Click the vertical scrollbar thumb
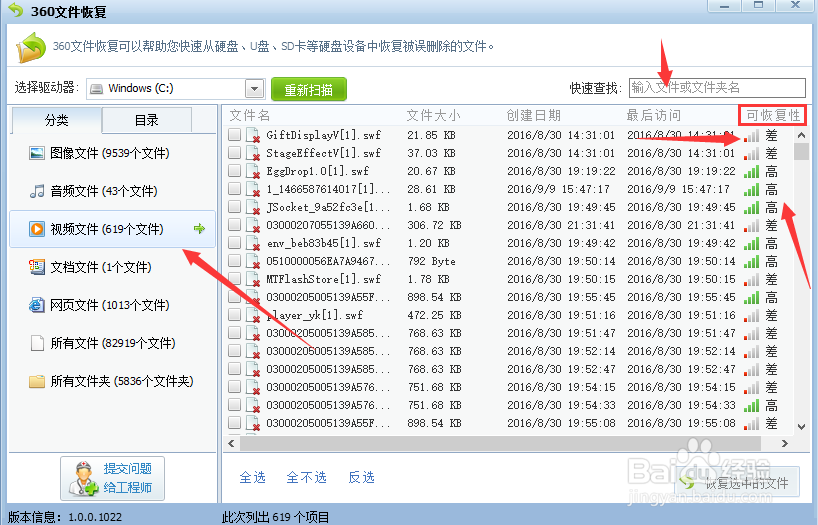818x525 pixels. coord(801,151)
